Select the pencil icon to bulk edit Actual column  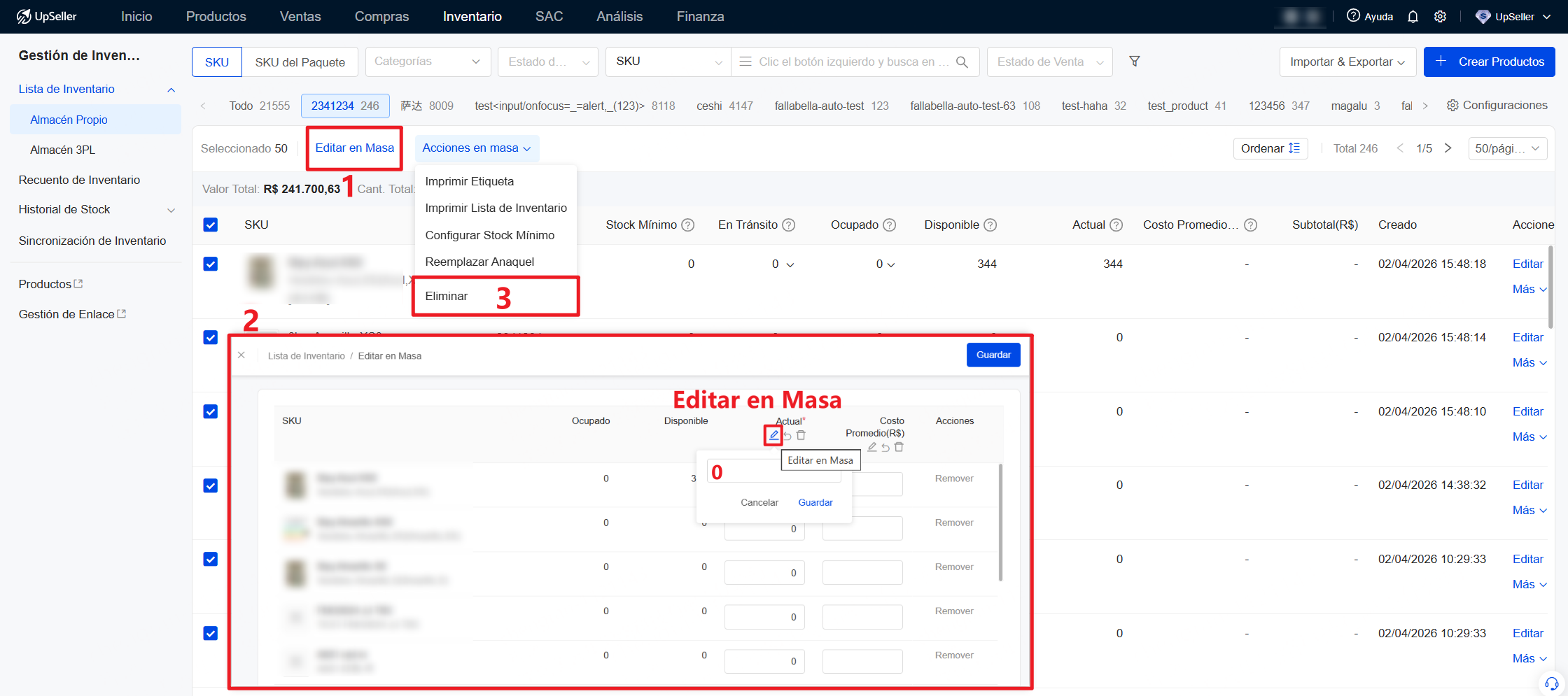(773, 434)
